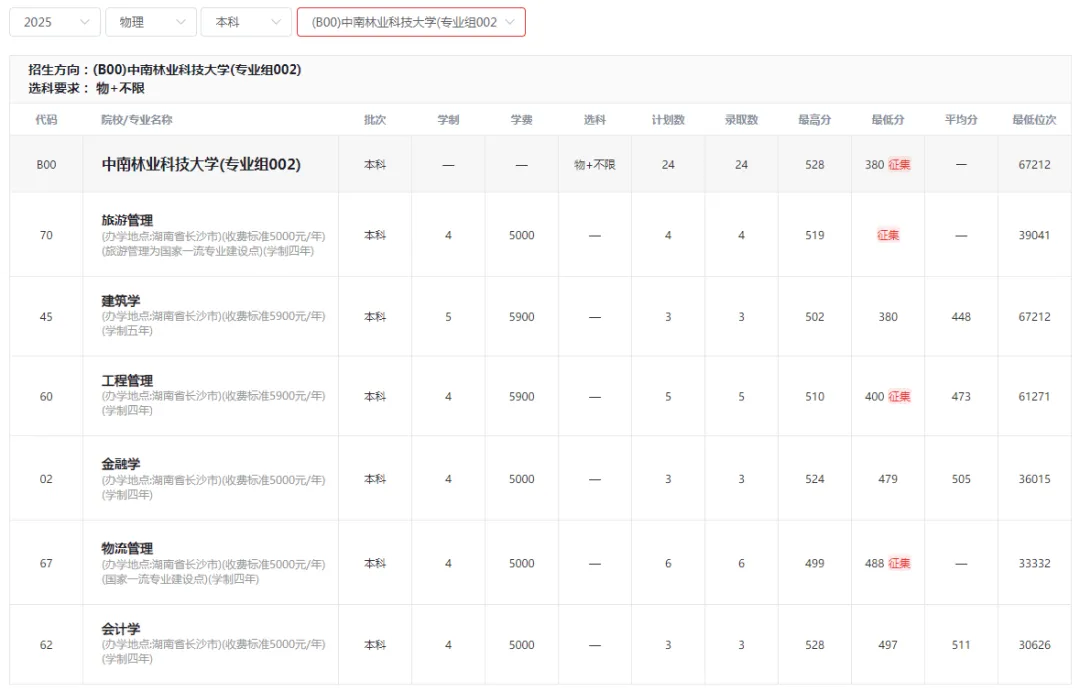Click the 批次 column header
This screenshot has height=692, width=1080.
pos(375,120)
